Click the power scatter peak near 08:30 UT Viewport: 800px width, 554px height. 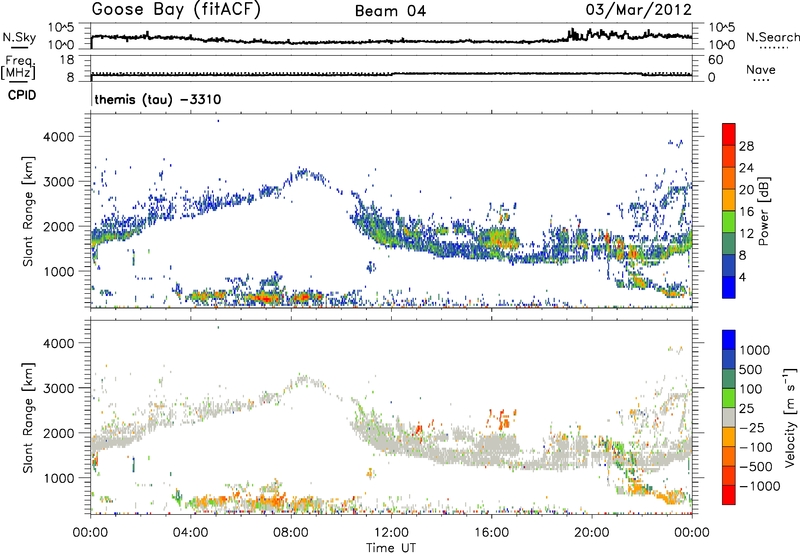tap(304, 173)
